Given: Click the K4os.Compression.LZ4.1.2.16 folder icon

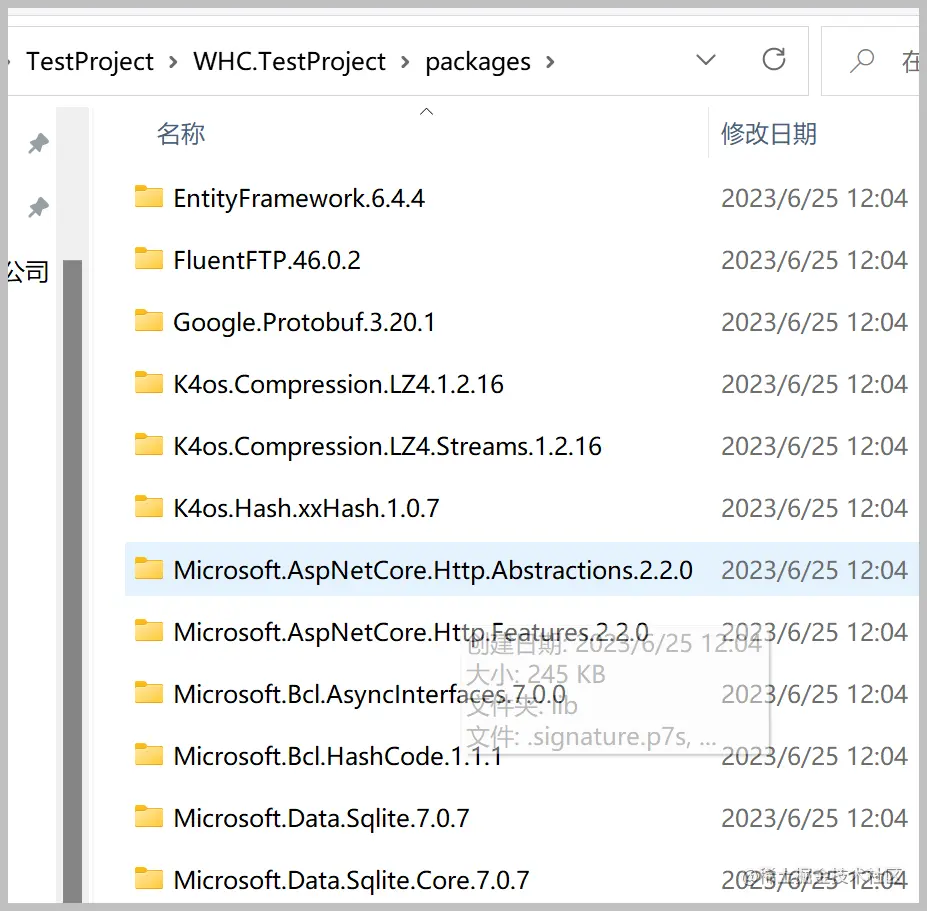Looking at the screenshot, I should (x=148, y=383).
